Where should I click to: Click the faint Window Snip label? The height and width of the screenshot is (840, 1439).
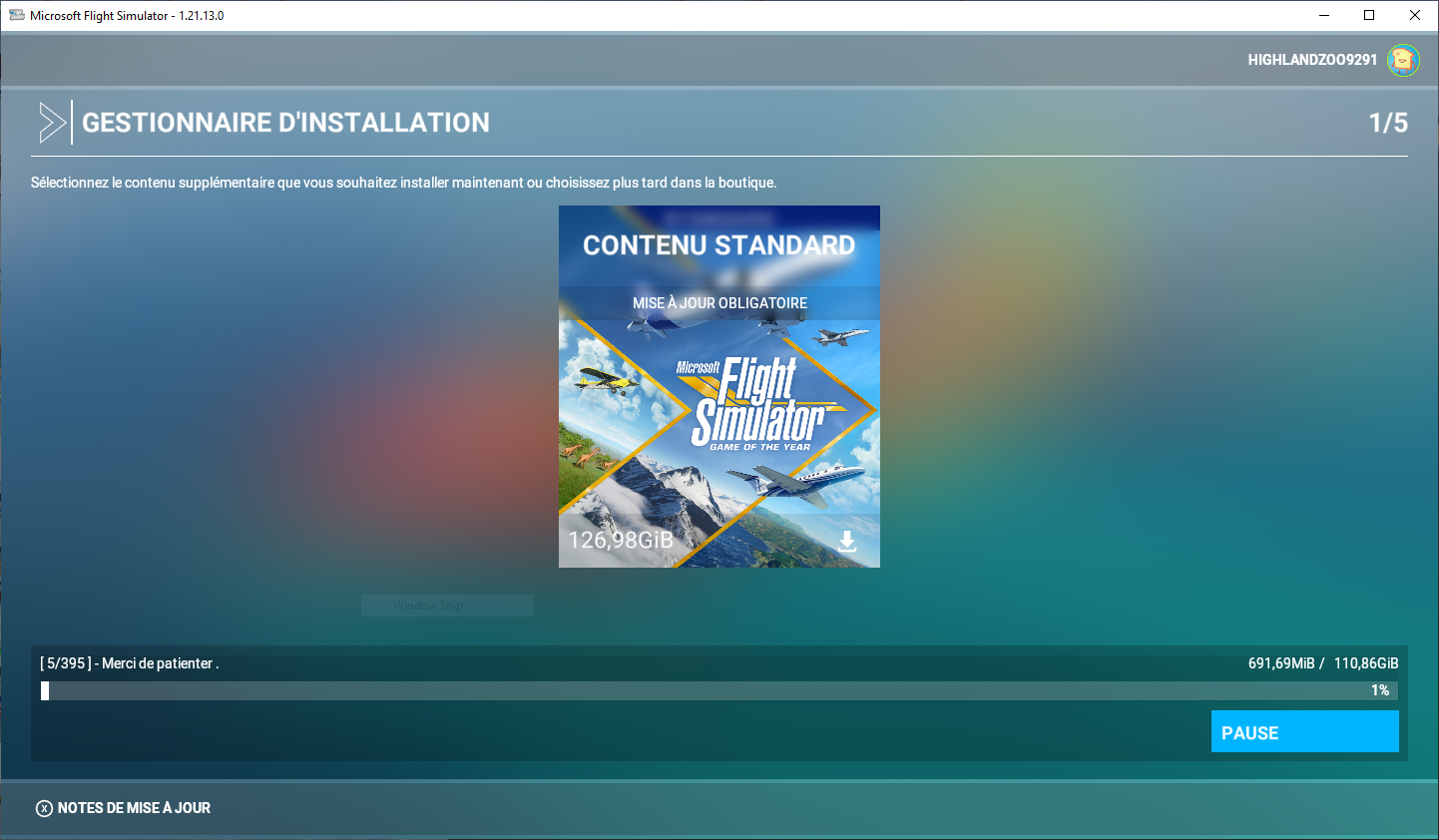click(428, 606)
